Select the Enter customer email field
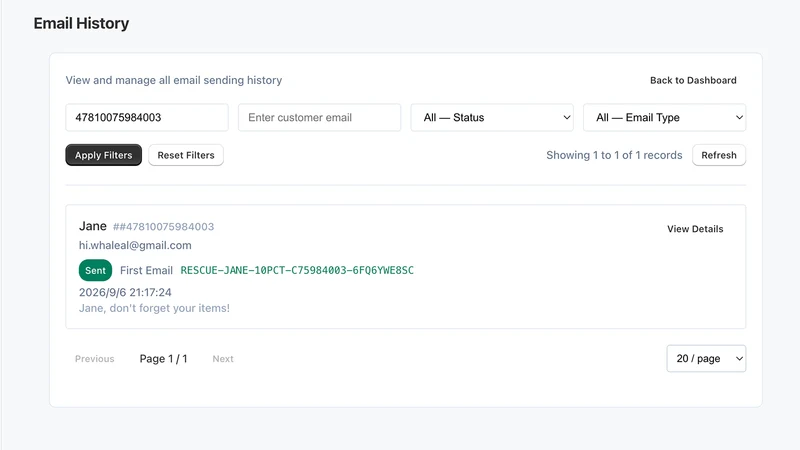Image resolution: width=800 pixels, height=450 pixels. pos(319,117)
